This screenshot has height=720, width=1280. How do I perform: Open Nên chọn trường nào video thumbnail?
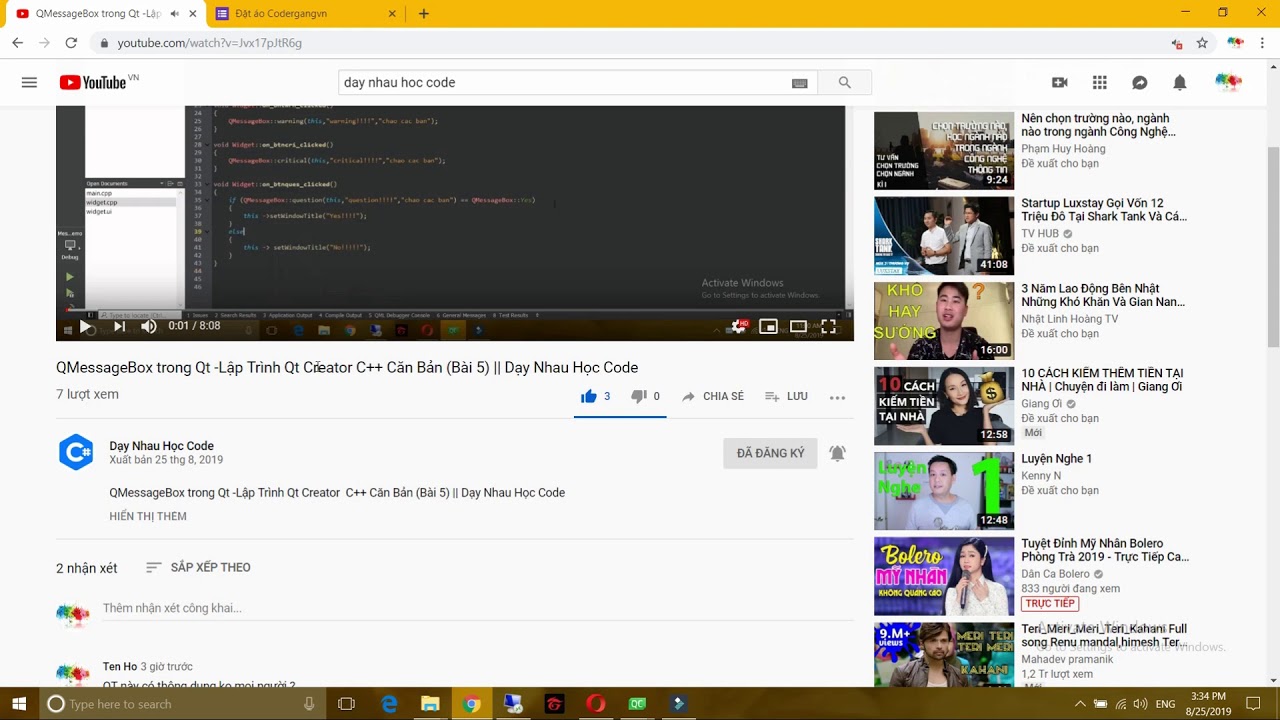(944, 151)
